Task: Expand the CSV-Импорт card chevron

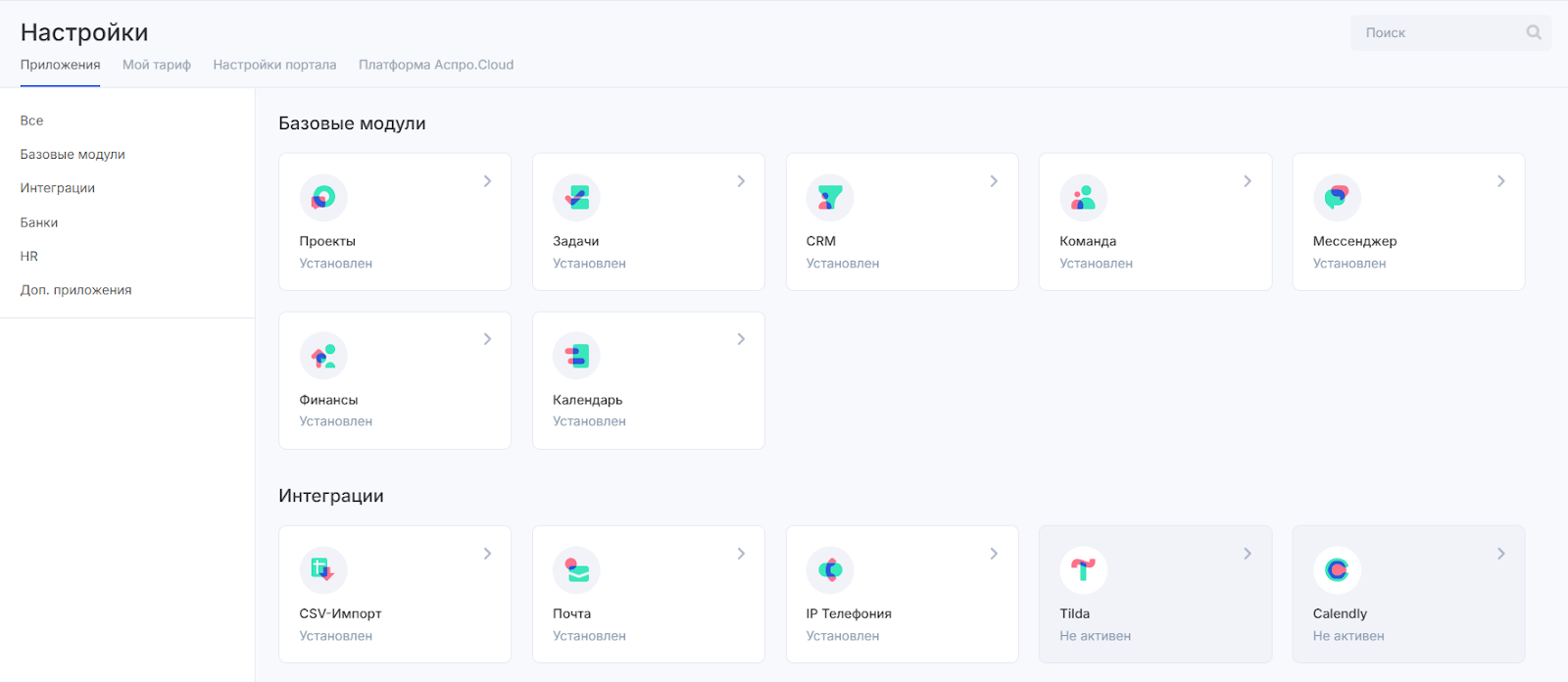Action: [x=487, y=554]
